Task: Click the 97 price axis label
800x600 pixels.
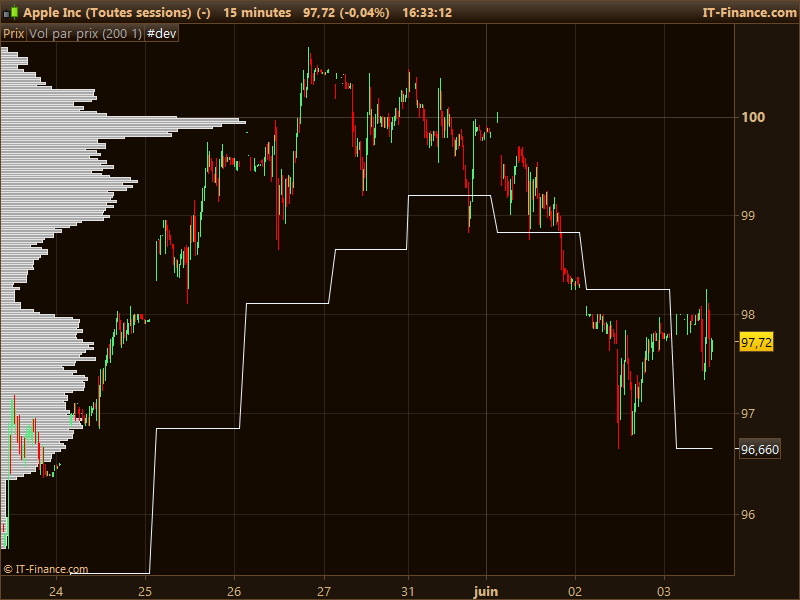Action: (748, 414)
